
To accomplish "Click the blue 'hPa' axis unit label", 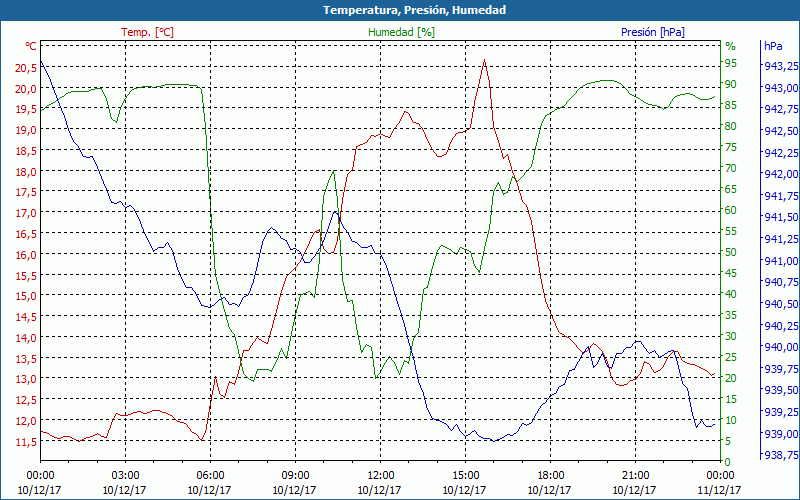I will point(773,46).
